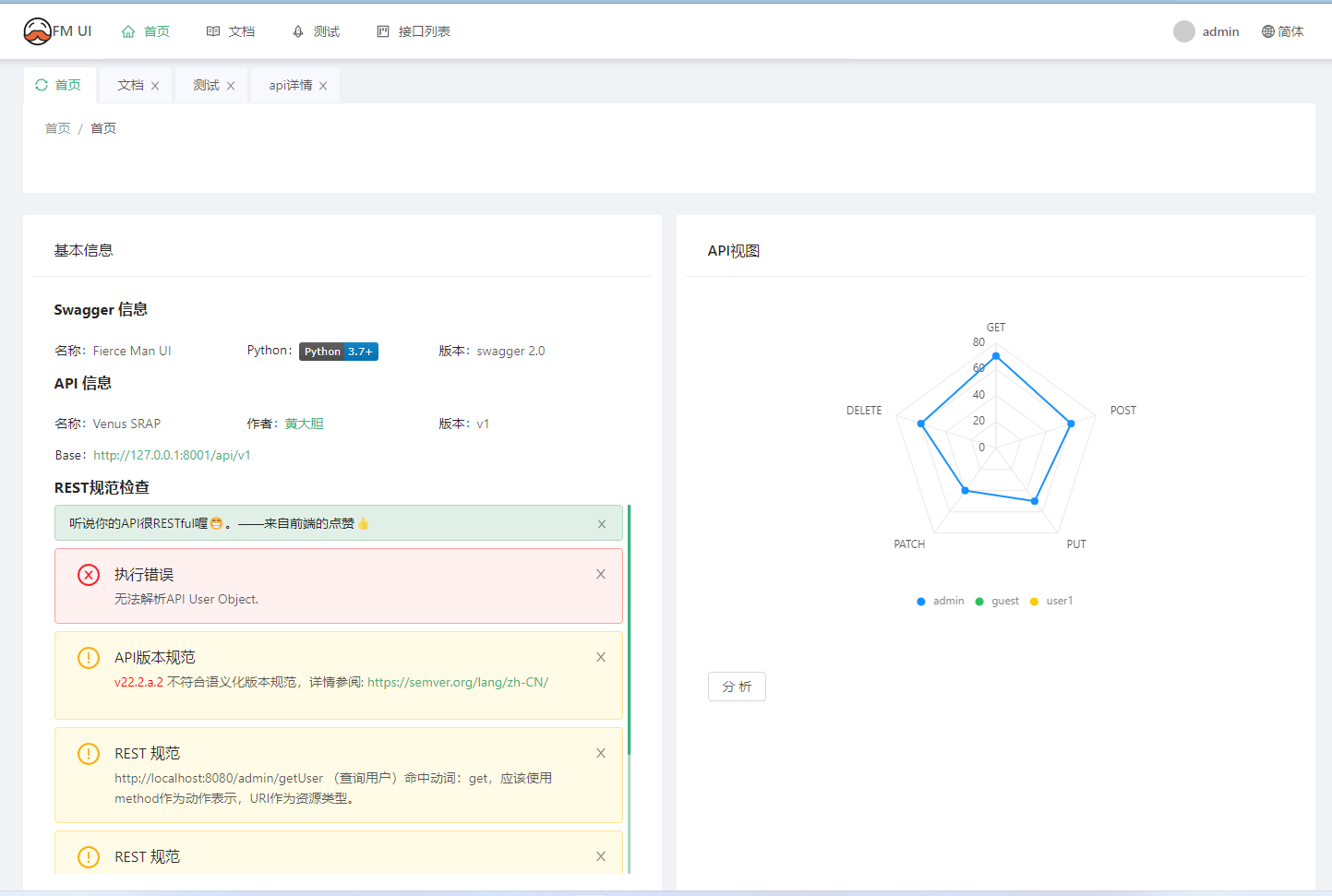This screenshot has height=896, width=1332.
Task: Toggle the admin legend series
Action: tap(940, 601)
